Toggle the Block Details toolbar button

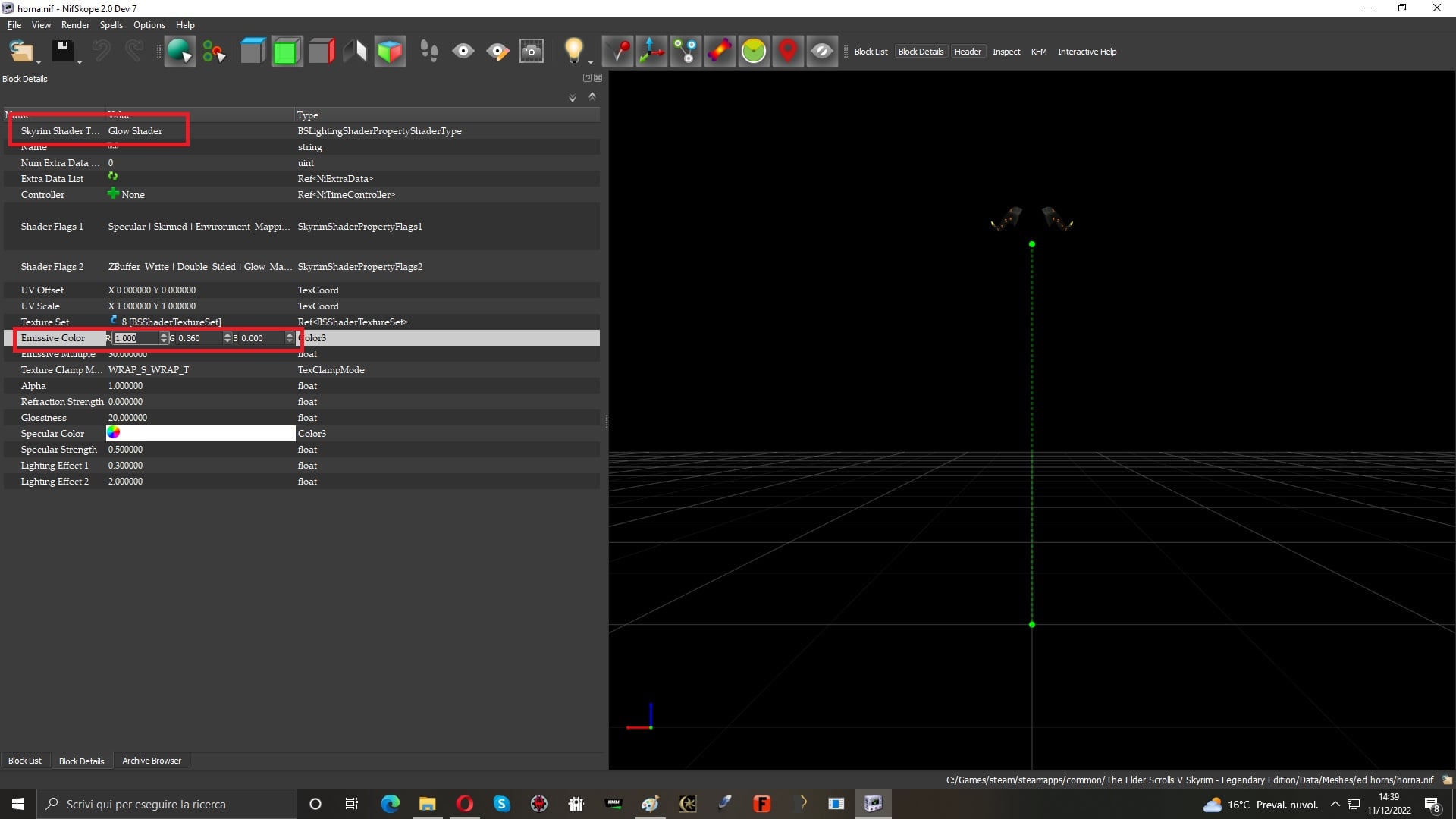point(921,52)
